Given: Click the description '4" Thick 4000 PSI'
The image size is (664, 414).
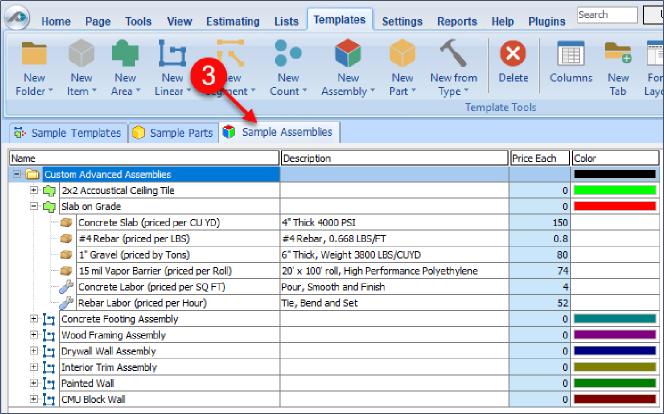Looking at the screenshot, I should coord(318,223).
